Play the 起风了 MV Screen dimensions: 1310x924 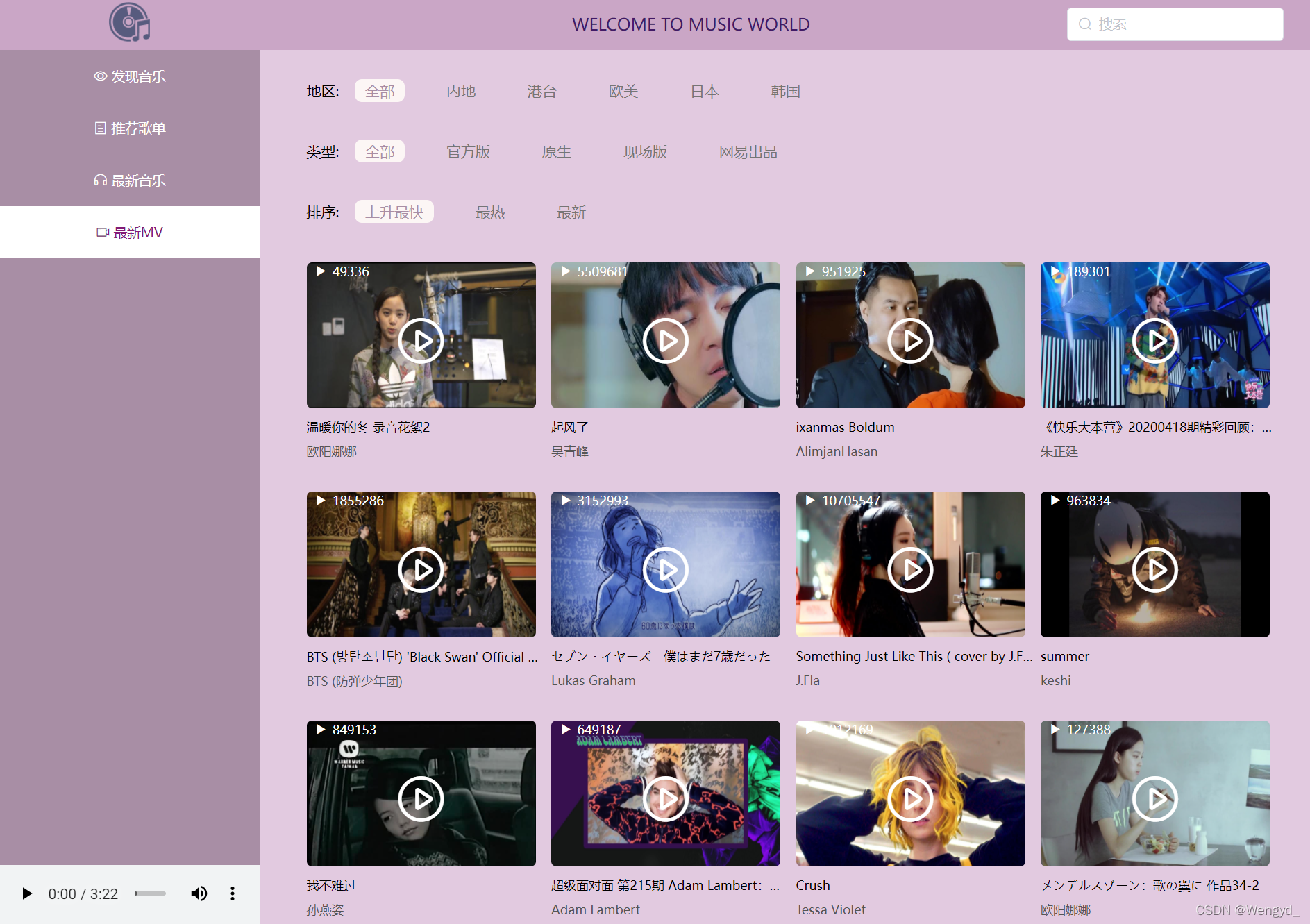(665, 341)
